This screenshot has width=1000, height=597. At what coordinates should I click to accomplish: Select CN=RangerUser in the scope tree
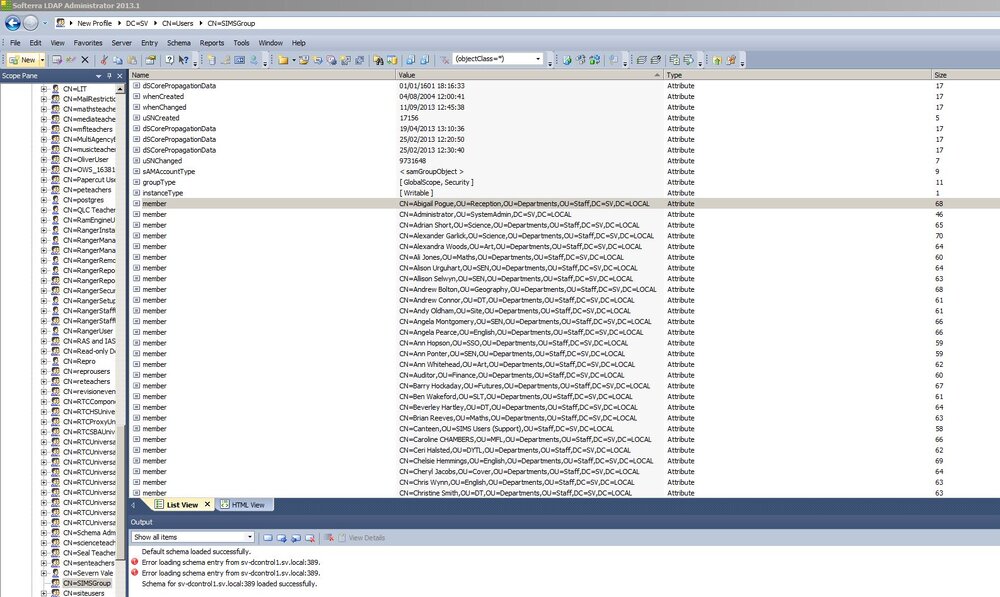point(88,331)
